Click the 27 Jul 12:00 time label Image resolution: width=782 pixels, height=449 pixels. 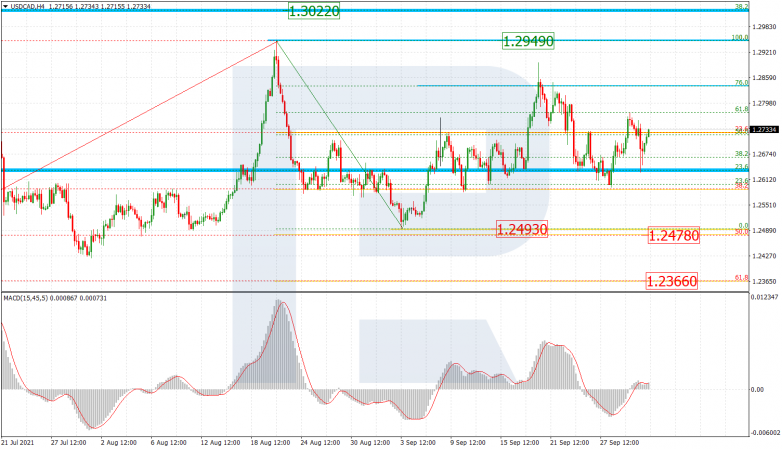click(68, 443)
